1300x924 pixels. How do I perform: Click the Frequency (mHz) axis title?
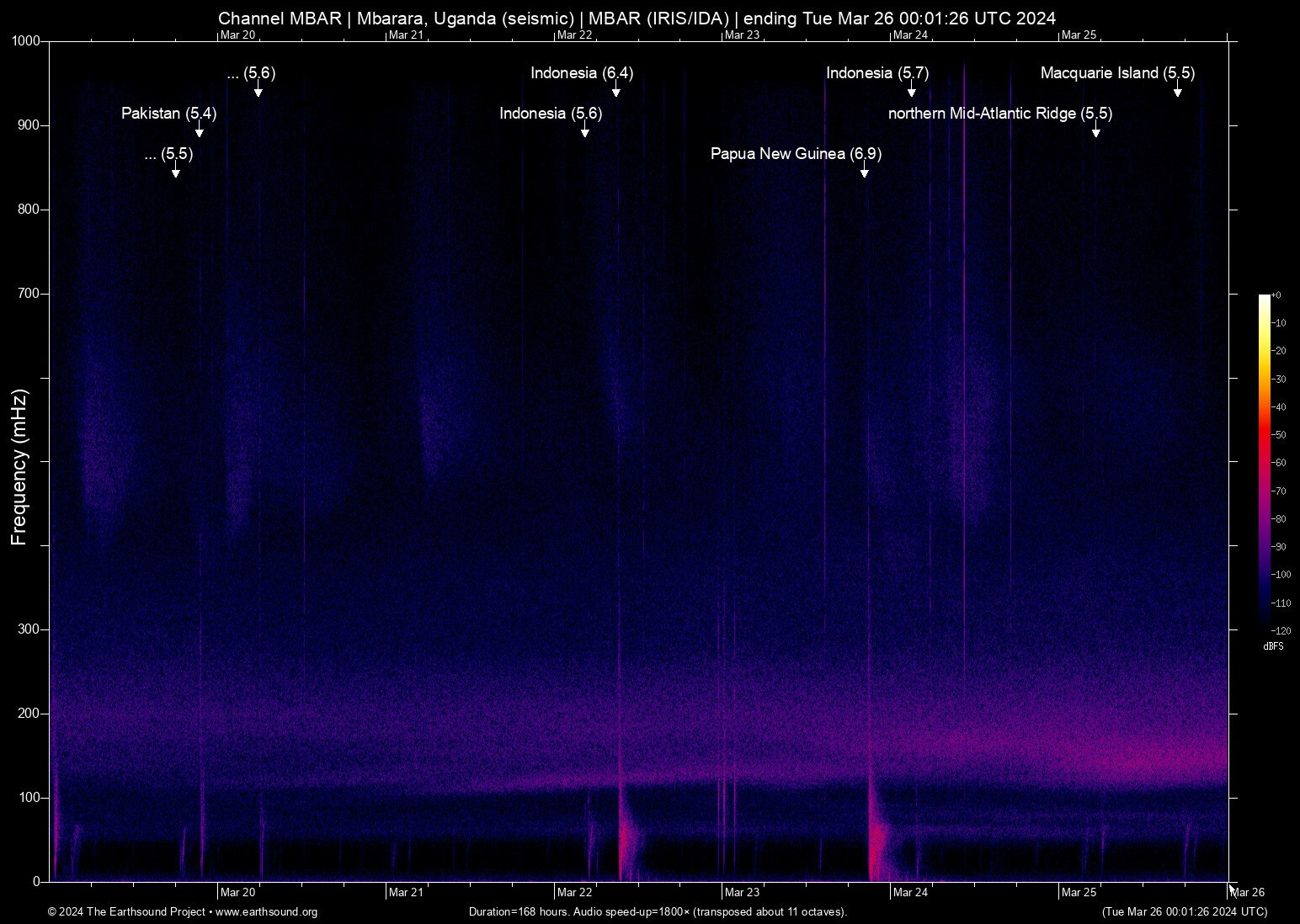pyautogui.click(x=19, y=467)
